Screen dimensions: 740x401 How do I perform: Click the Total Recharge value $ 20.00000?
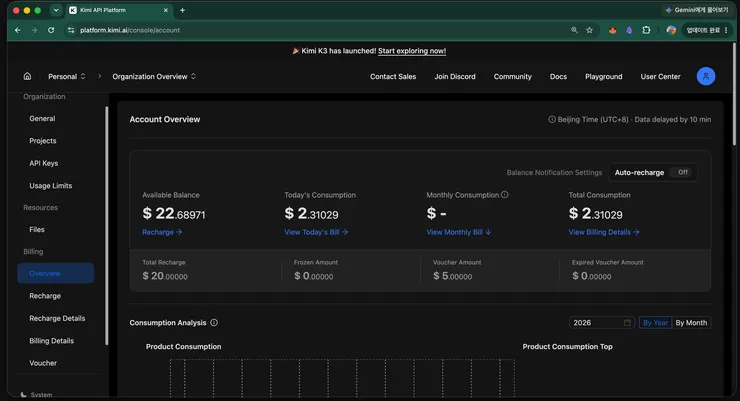165,276
